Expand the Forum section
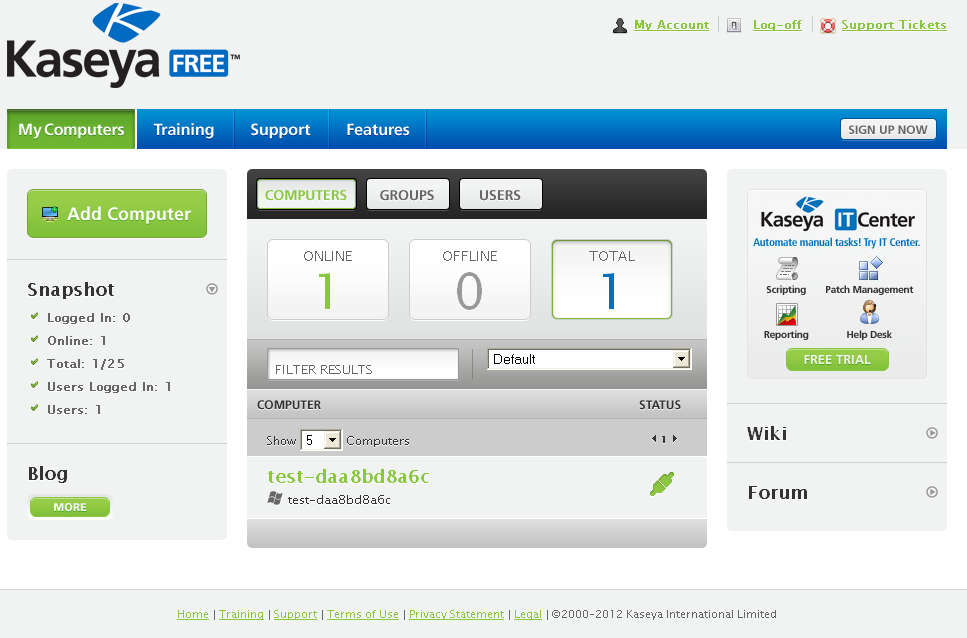967x638 pixels. click(x=932, y=492)
